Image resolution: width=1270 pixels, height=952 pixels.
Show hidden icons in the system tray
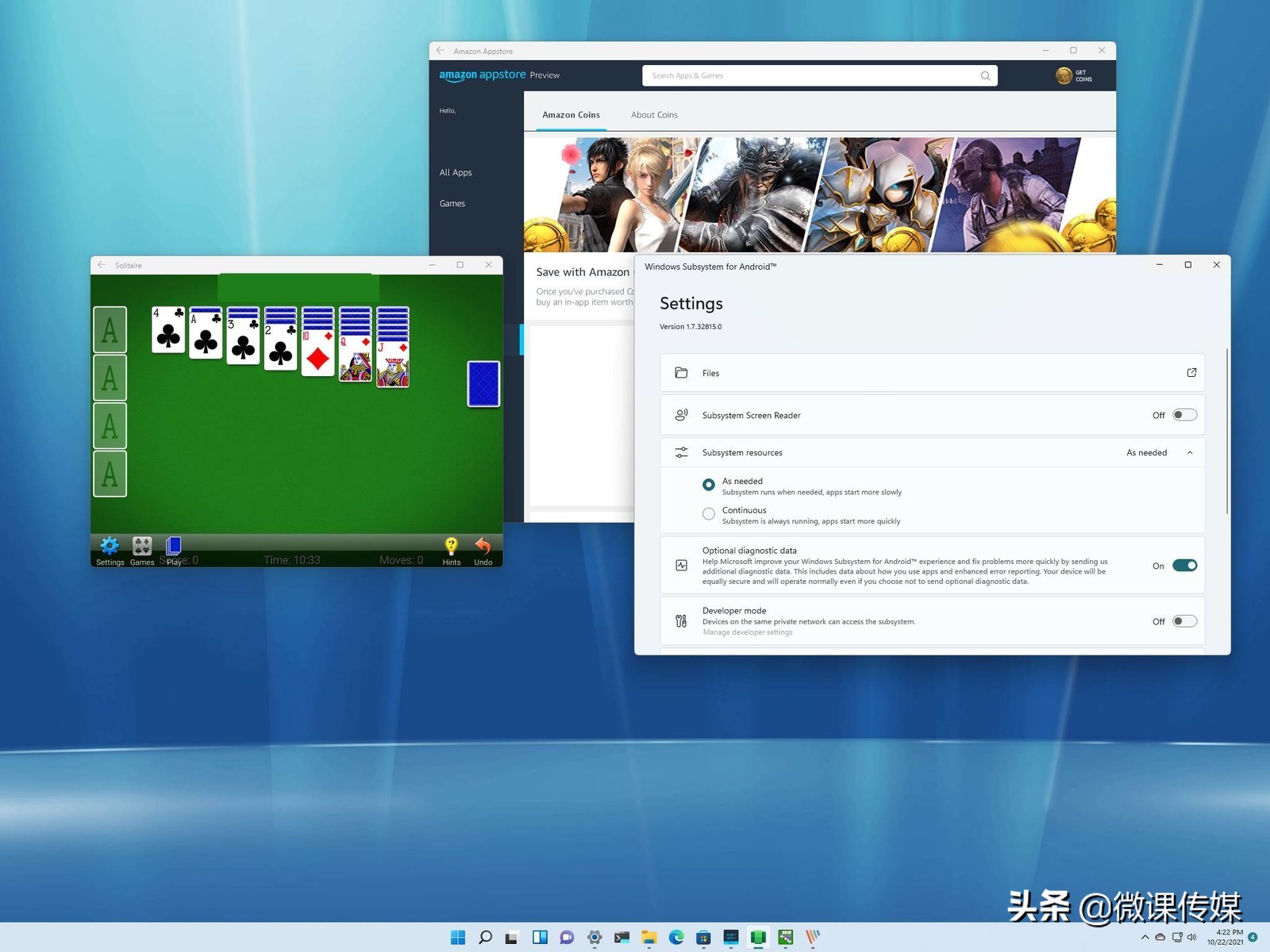(x=1145, y=937)
